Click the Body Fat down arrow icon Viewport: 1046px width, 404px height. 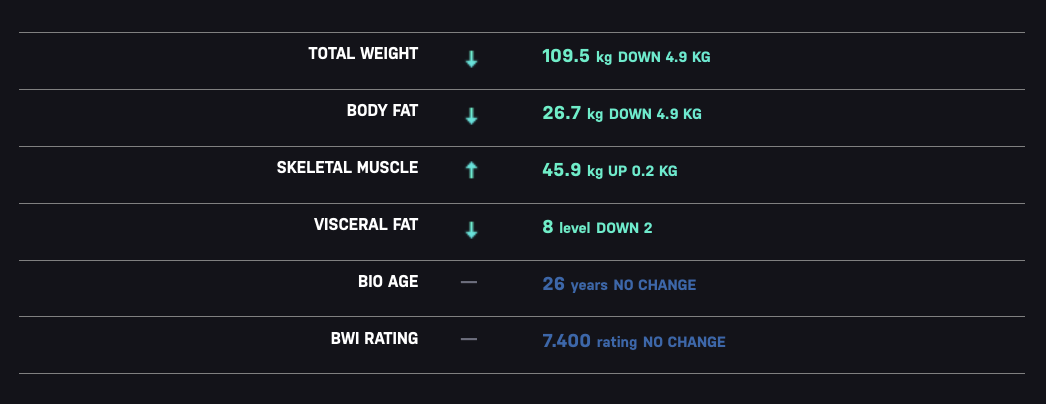pos(471,117)
